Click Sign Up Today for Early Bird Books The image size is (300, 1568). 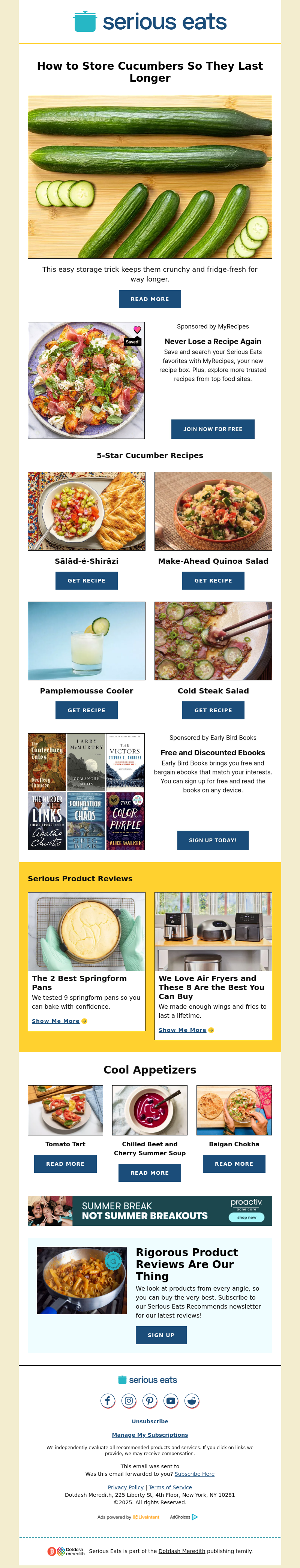[x=213, y=841]
